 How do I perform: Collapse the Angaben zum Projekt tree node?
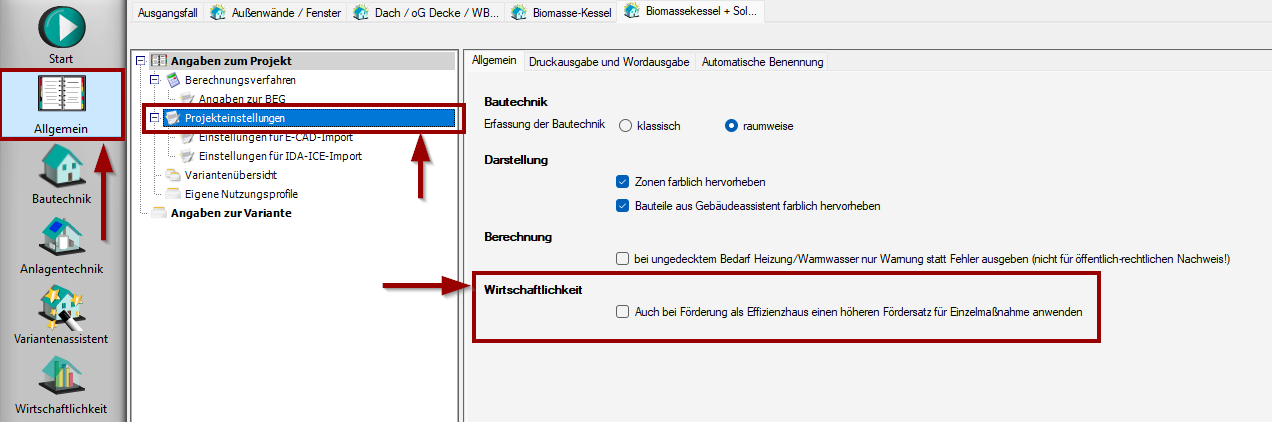(140, 62)
